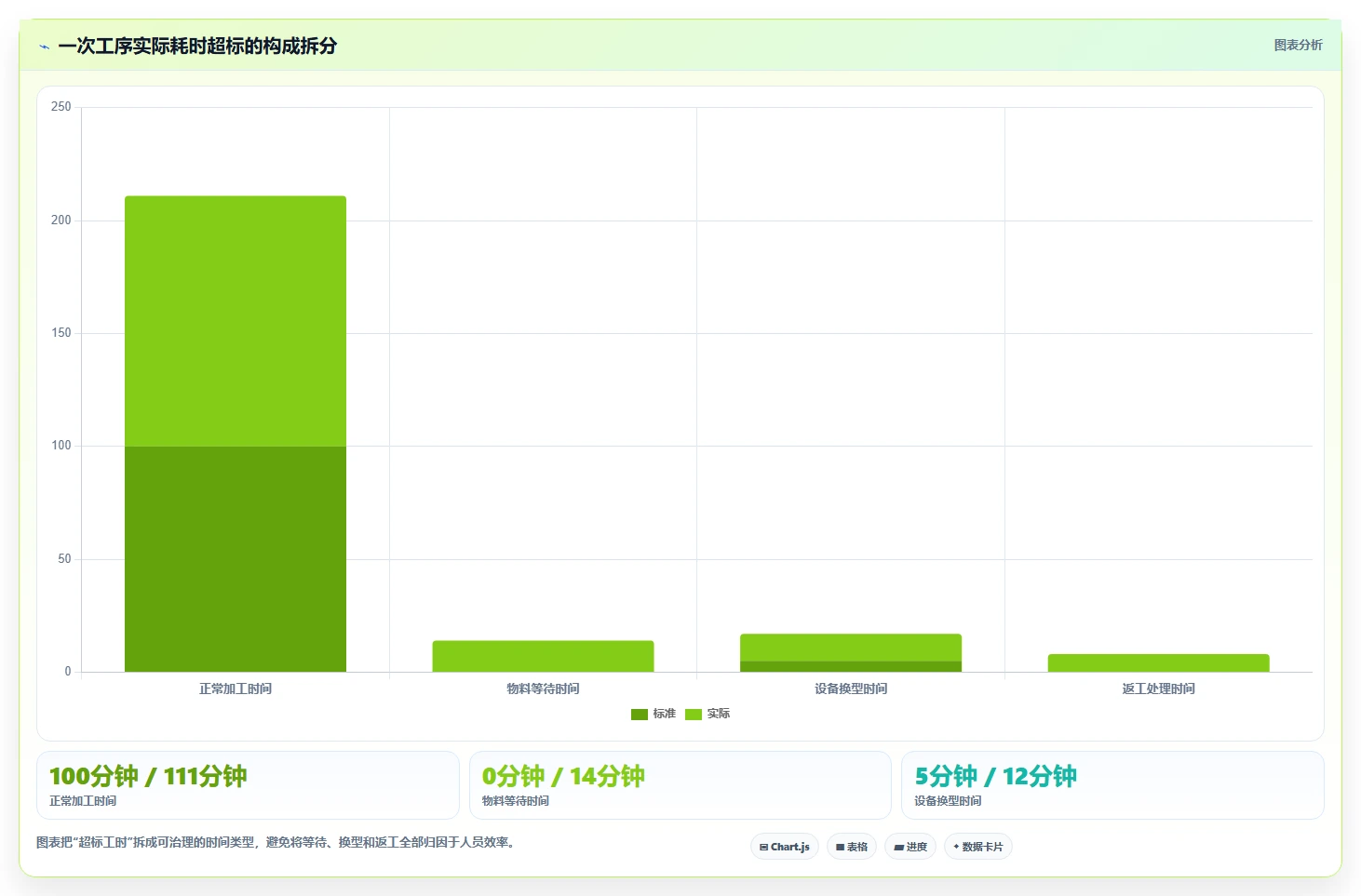
Task: Toggle the 标准 legend entry
Action: 654,714
